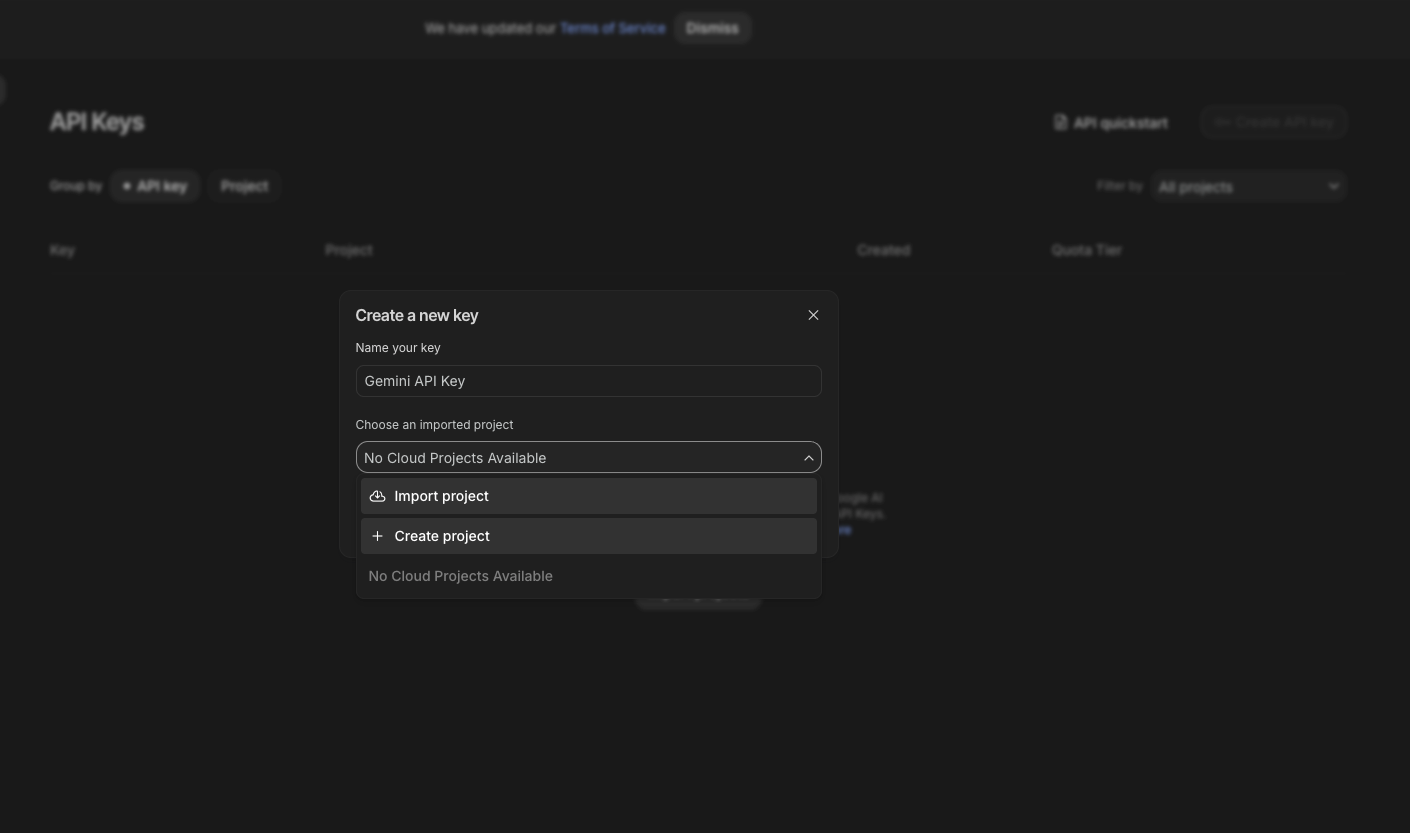Group by Project tab

[x=244, y=186]
